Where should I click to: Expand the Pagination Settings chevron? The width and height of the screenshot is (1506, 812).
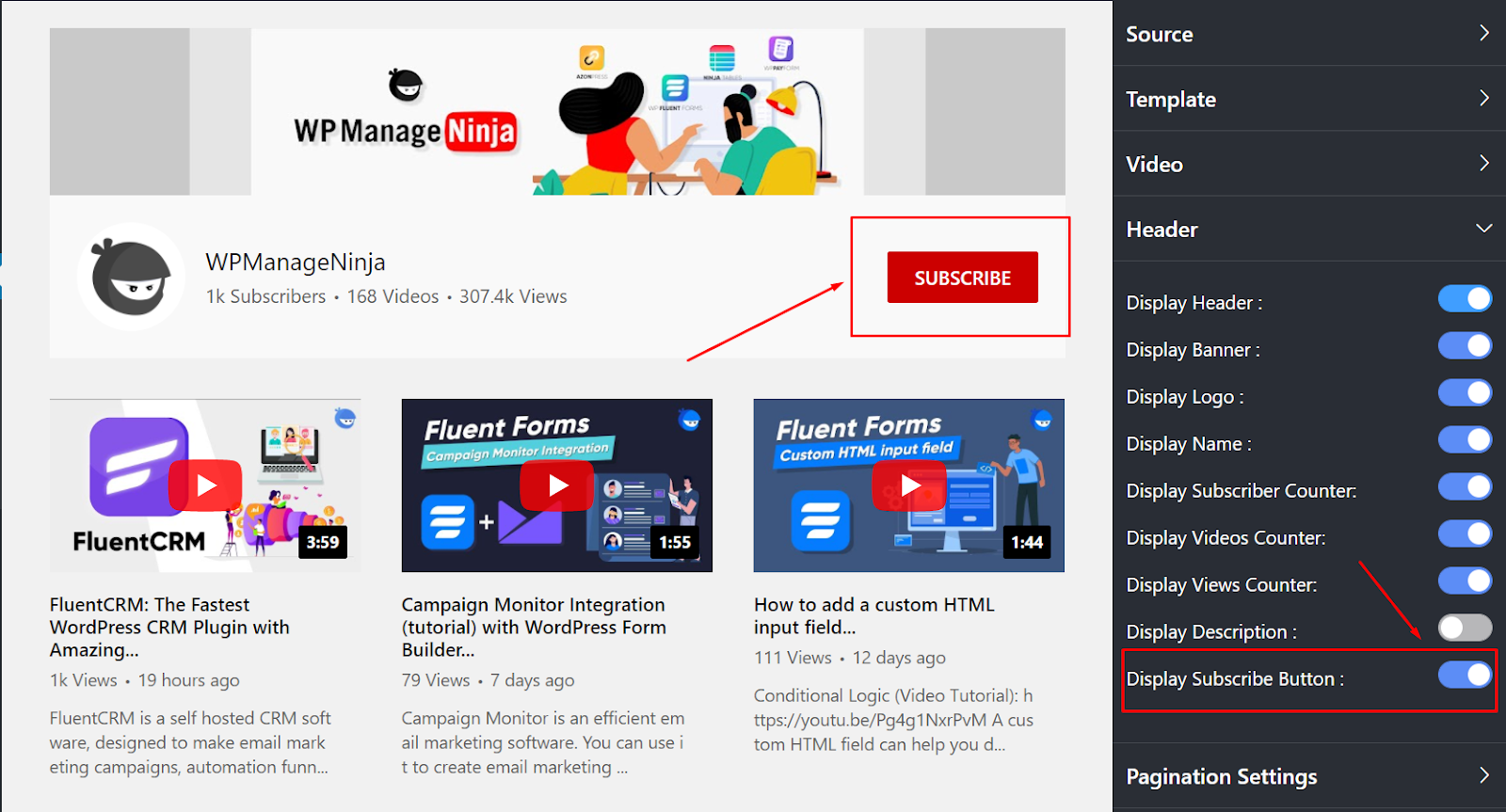point(1483,775)
